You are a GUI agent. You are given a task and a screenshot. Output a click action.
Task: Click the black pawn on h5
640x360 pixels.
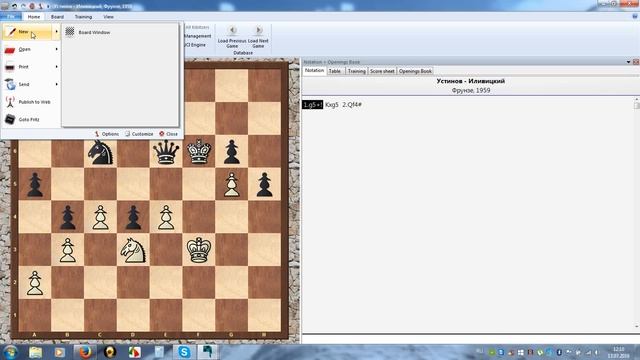click(264, 184)
